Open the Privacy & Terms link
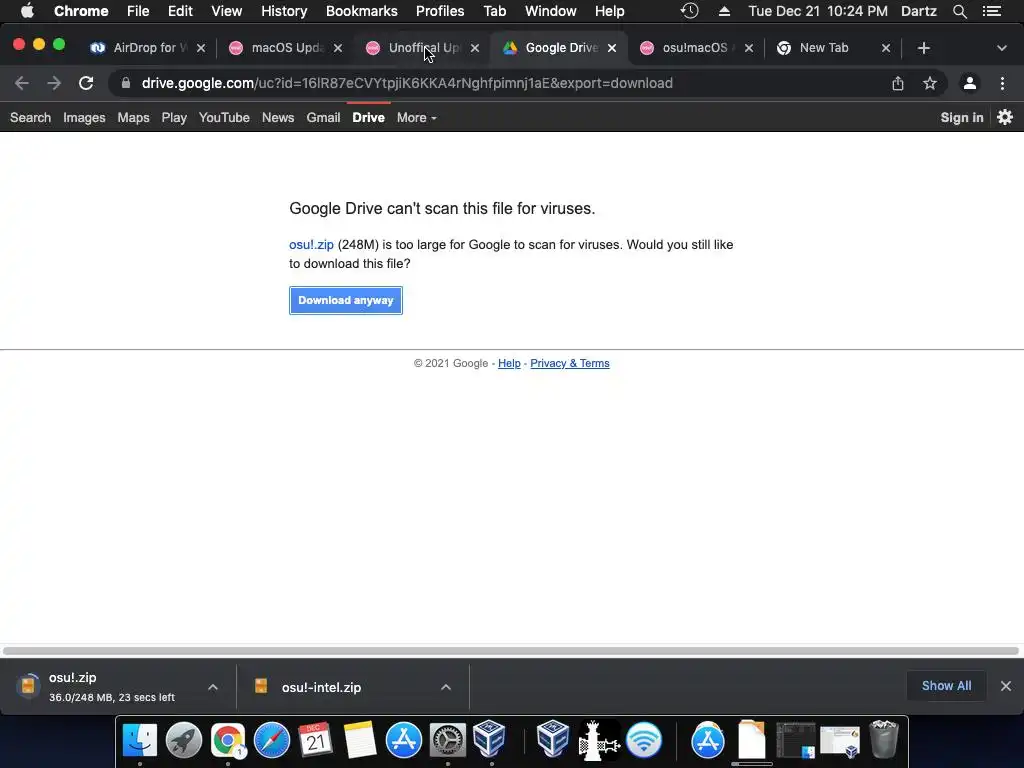 569,363
